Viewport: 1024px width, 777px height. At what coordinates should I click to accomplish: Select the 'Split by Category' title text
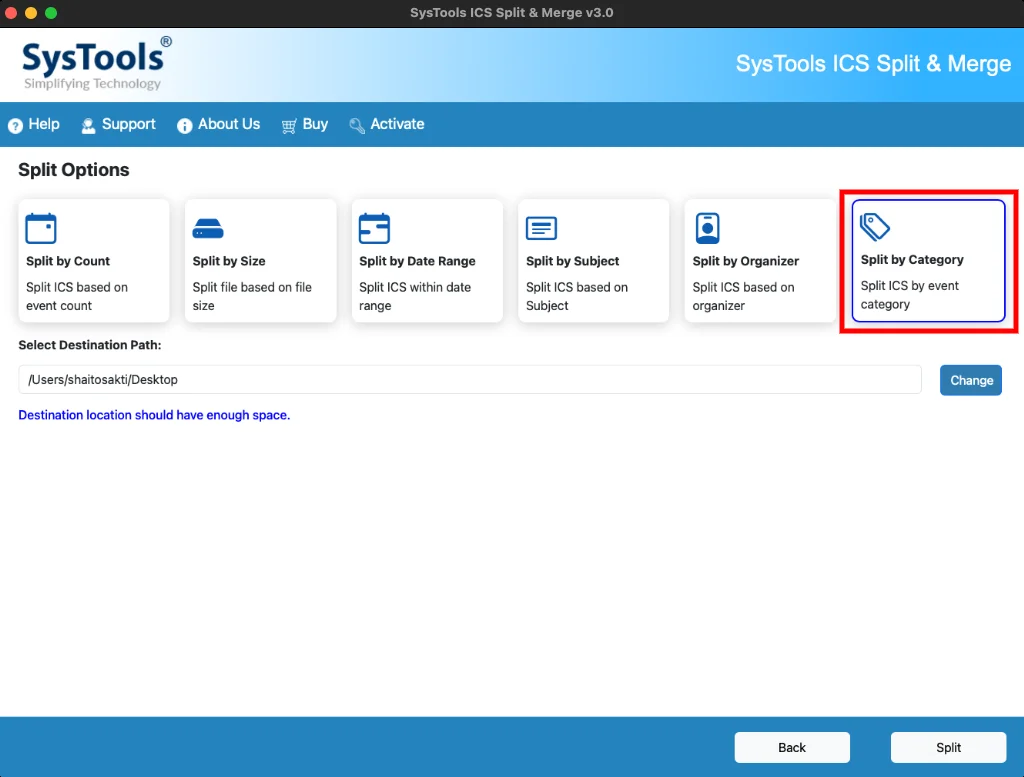(x=912, y=260)
